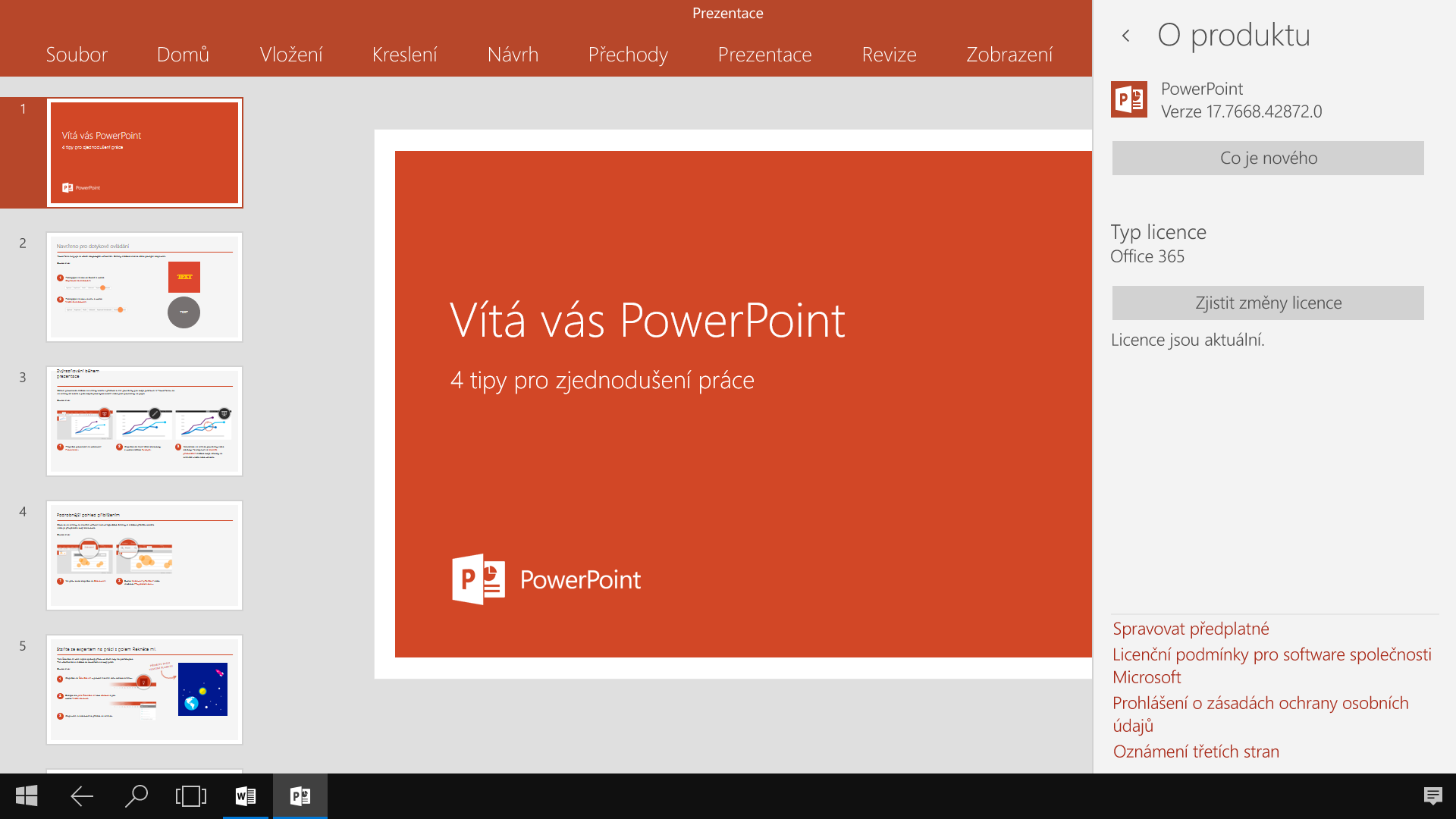Viewport: 1456px width, 819px height.
Task: Switch to the Návrh tab
Action: [x=513, y=55]
